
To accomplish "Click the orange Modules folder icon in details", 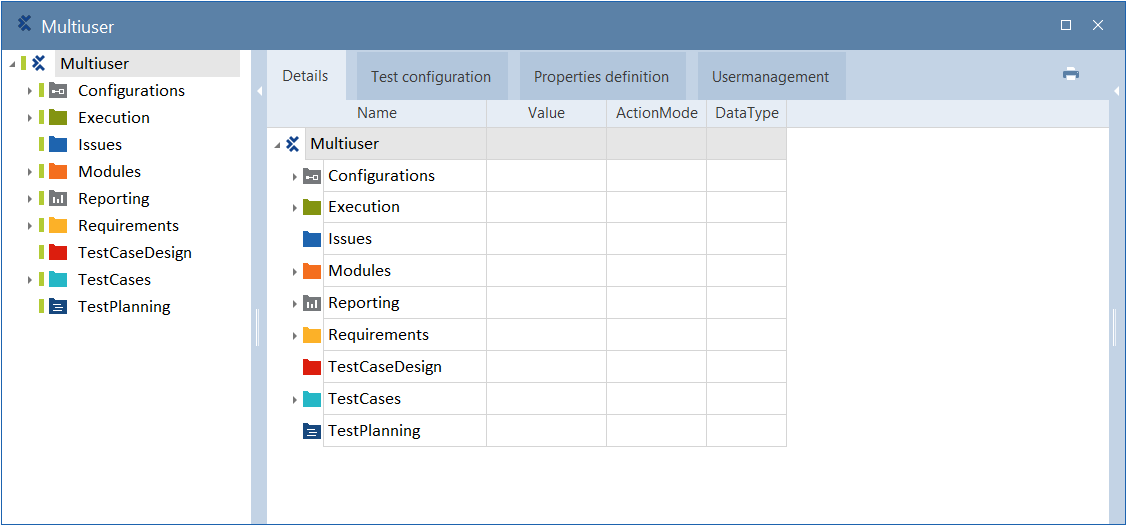I will point(312,271).
